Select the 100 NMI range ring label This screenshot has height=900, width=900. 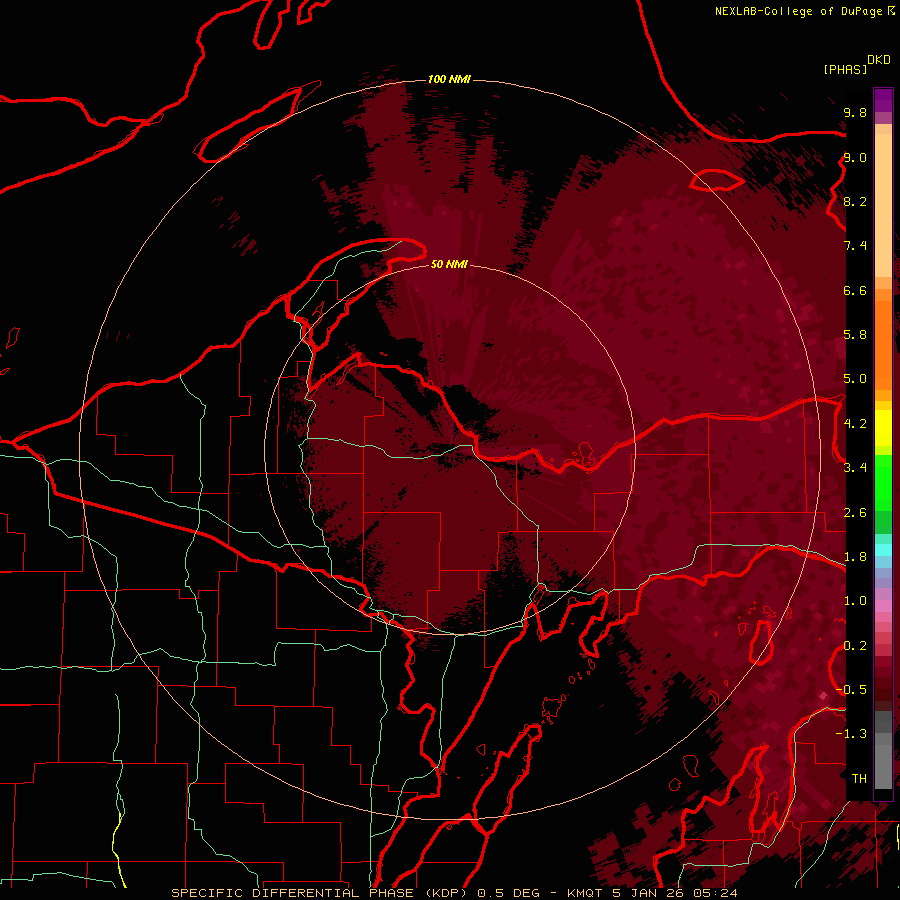point(449,79)
